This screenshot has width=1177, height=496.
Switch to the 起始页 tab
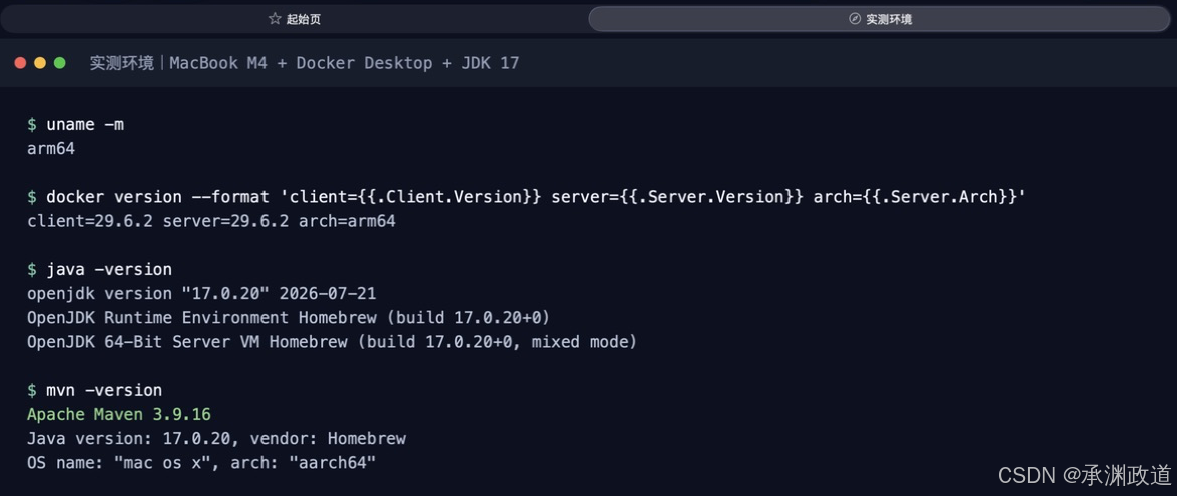point(294,19)
